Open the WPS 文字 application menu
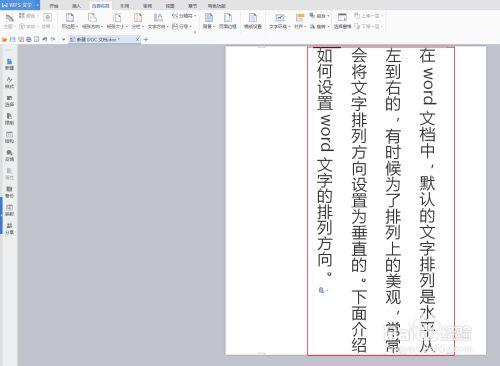The width and height of the screenshot is (500, 366). [19, 5]
